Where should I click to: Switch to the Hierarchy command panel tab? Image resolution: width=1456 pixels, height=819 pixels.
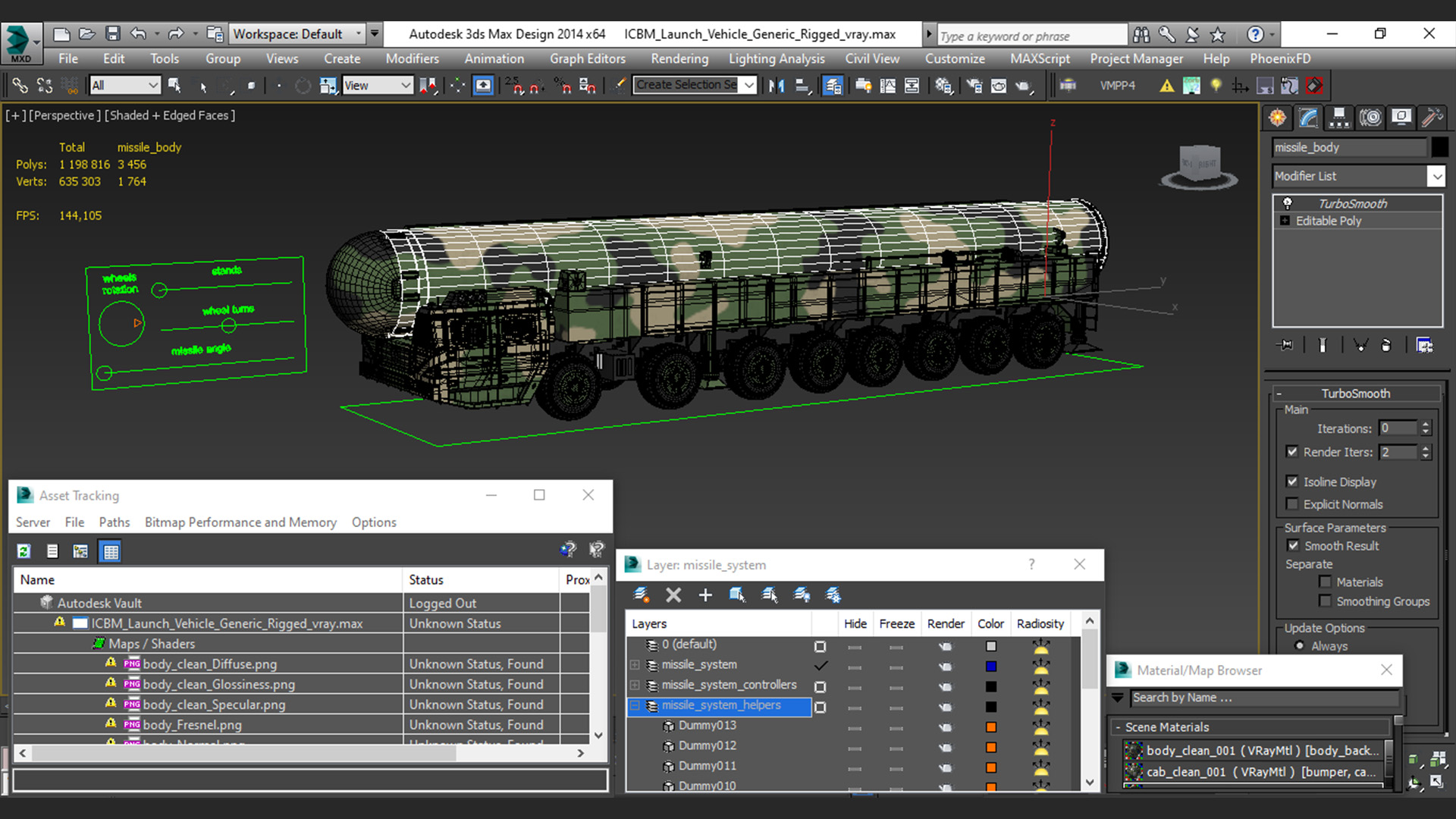tap(1339, 118)
